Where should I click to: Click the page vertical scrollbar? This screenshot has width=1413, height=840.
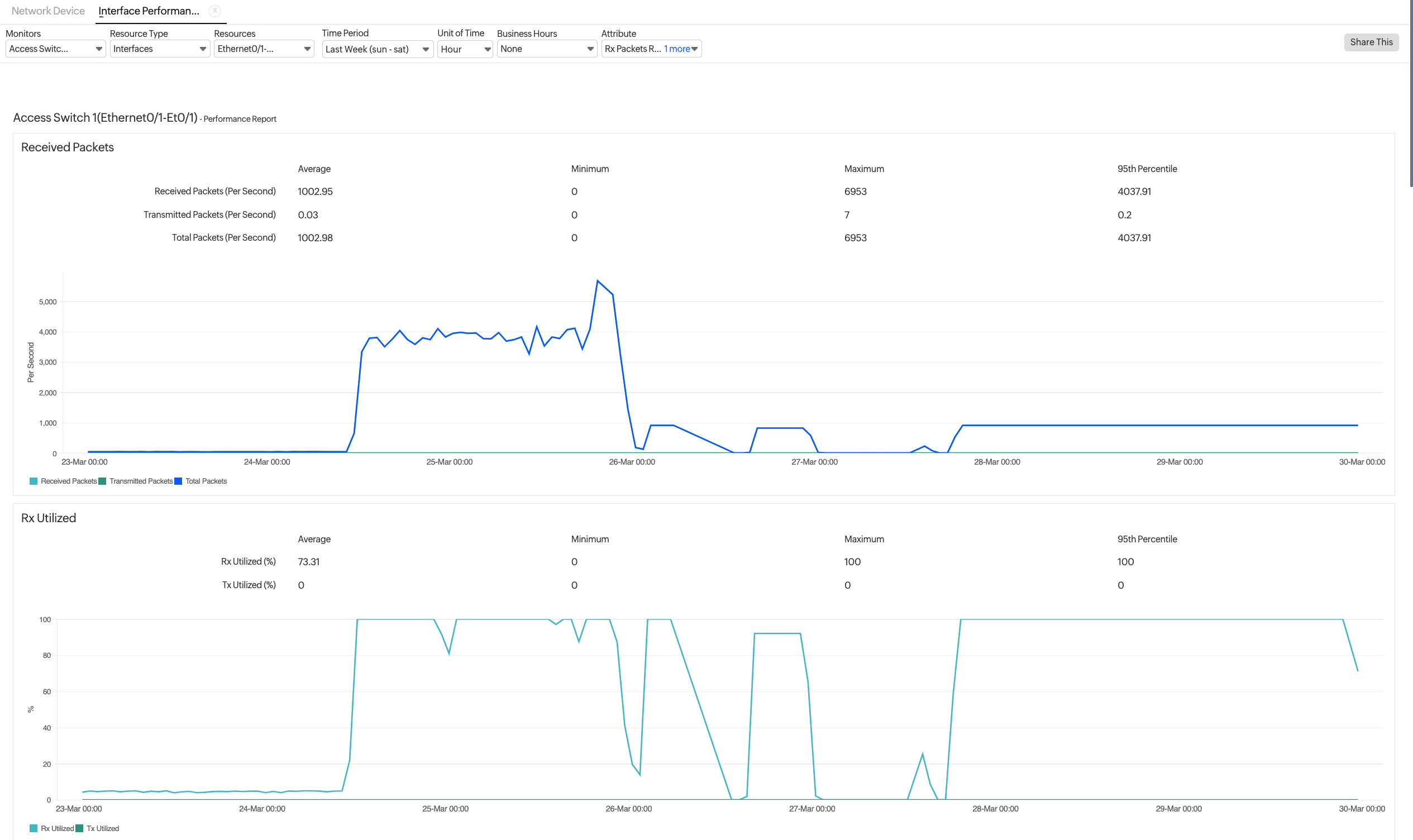pyautogui.click(x=1410, y=93)
